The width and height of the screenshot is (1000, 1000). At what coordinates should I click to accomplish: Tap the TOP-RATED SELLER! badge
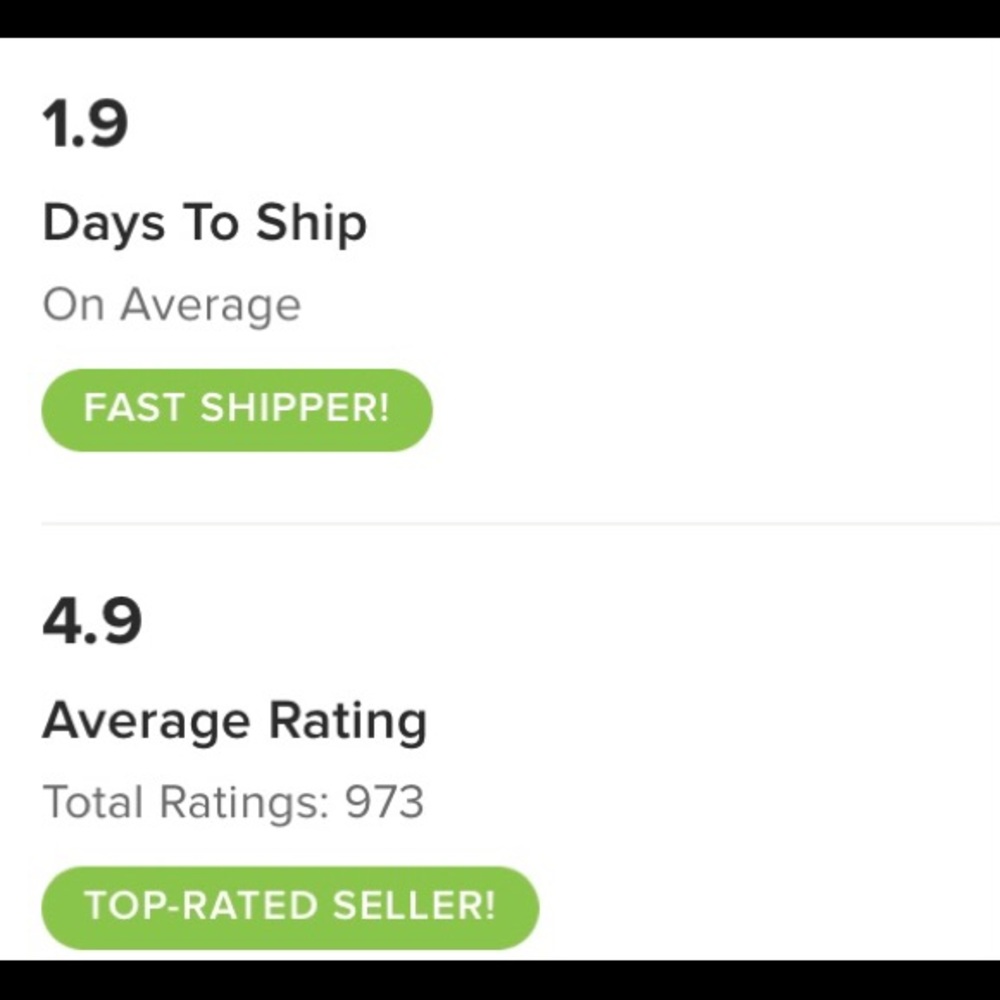290,906
